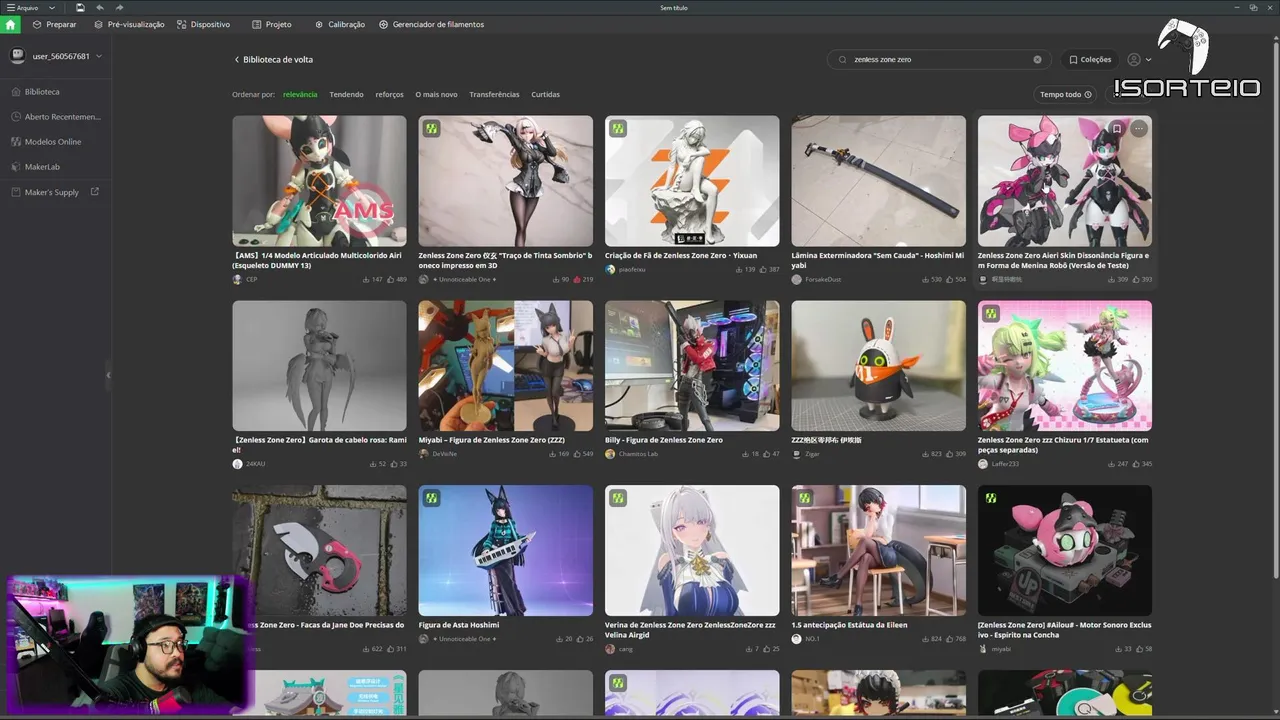Open the Garota de cabelo rosa thumbnail

tap(320, 366)
